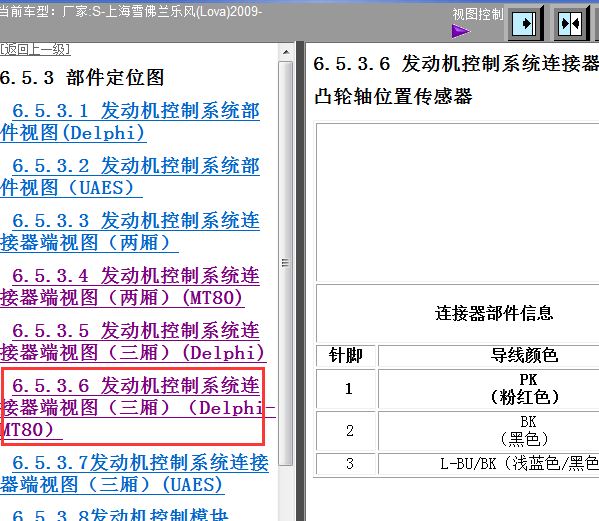Click the collapse-center view control icon
This screenshot has width=599, height=521.
[571, 24]
